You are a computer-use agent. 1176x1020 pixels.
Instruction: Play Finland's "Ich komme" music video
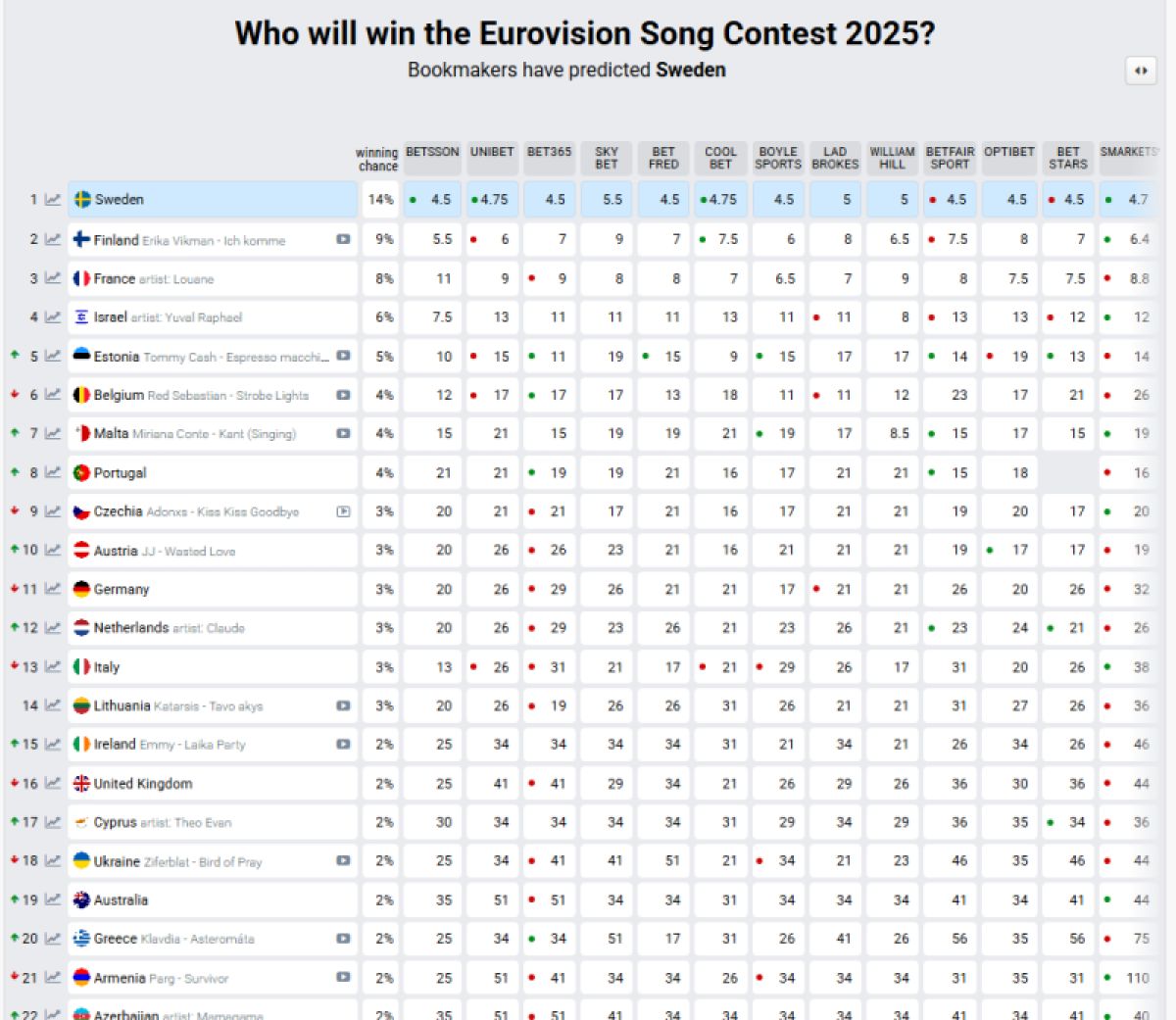tap(344, 239)
